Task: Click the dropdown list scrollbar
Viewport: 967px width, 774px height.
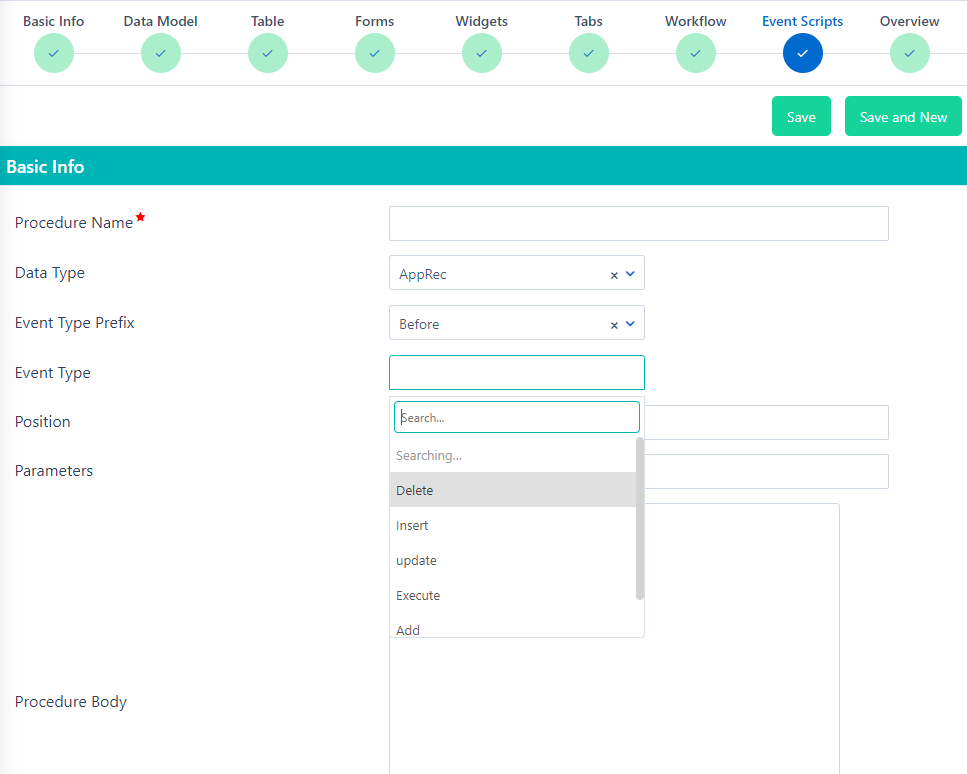Action: [640, 518]
